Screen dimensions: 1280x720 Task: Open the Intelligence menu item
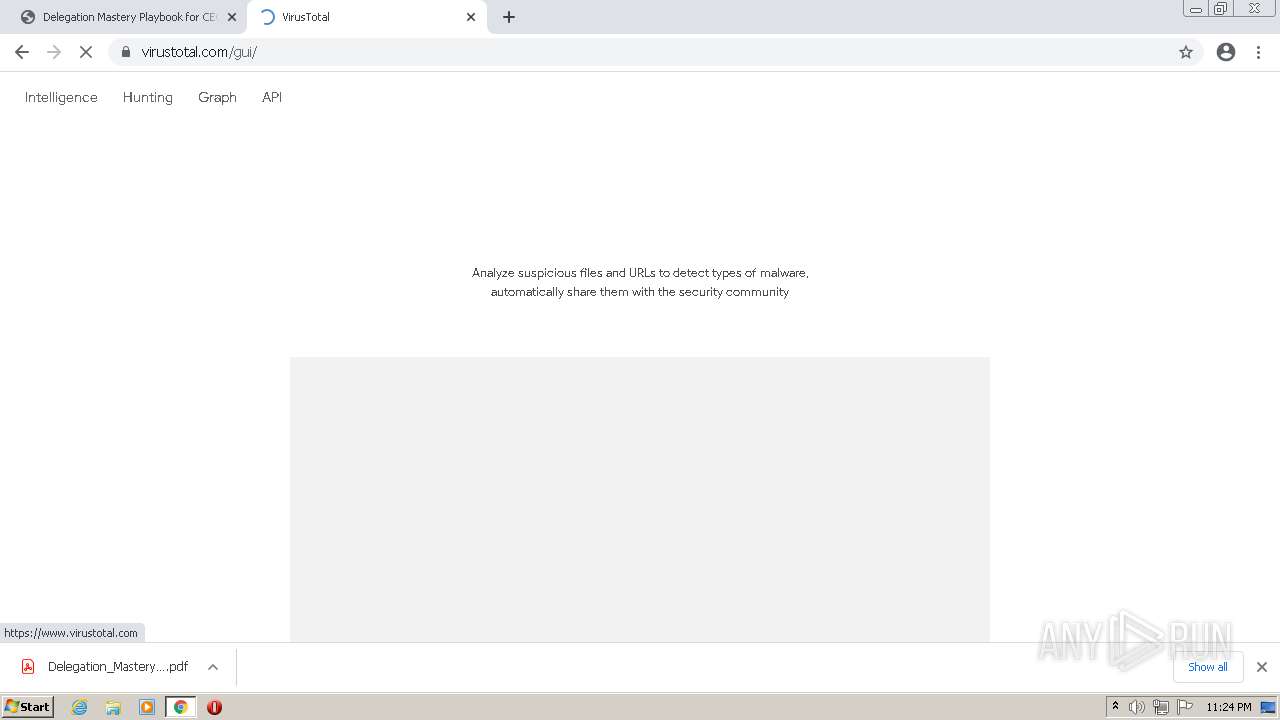pyautogui.click(x=61, y=97)
